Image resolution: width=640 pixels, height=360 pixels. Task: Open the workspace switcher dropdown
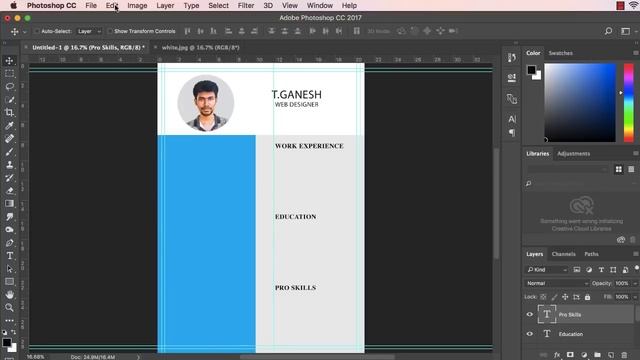click(x=626, y=31)
